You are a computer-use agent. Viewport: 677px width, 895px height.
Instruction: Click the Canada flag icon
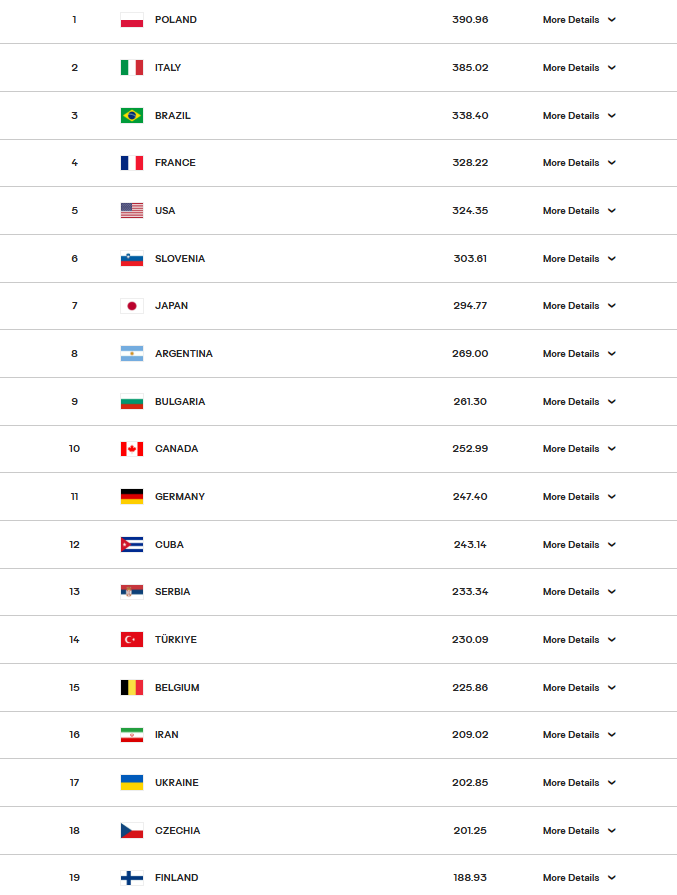pyautogui.click(x=132, y=449)
